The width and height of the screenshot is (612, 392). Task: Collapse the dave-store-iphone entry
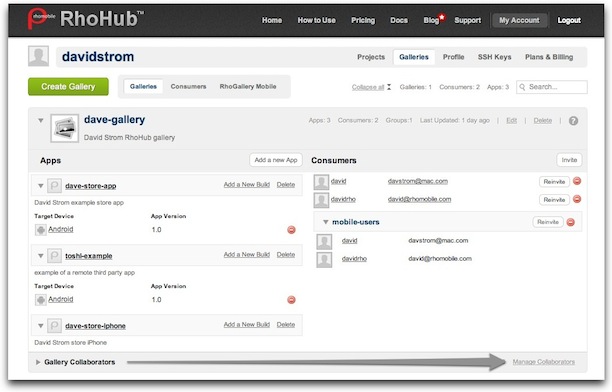[x=41, y=326]
